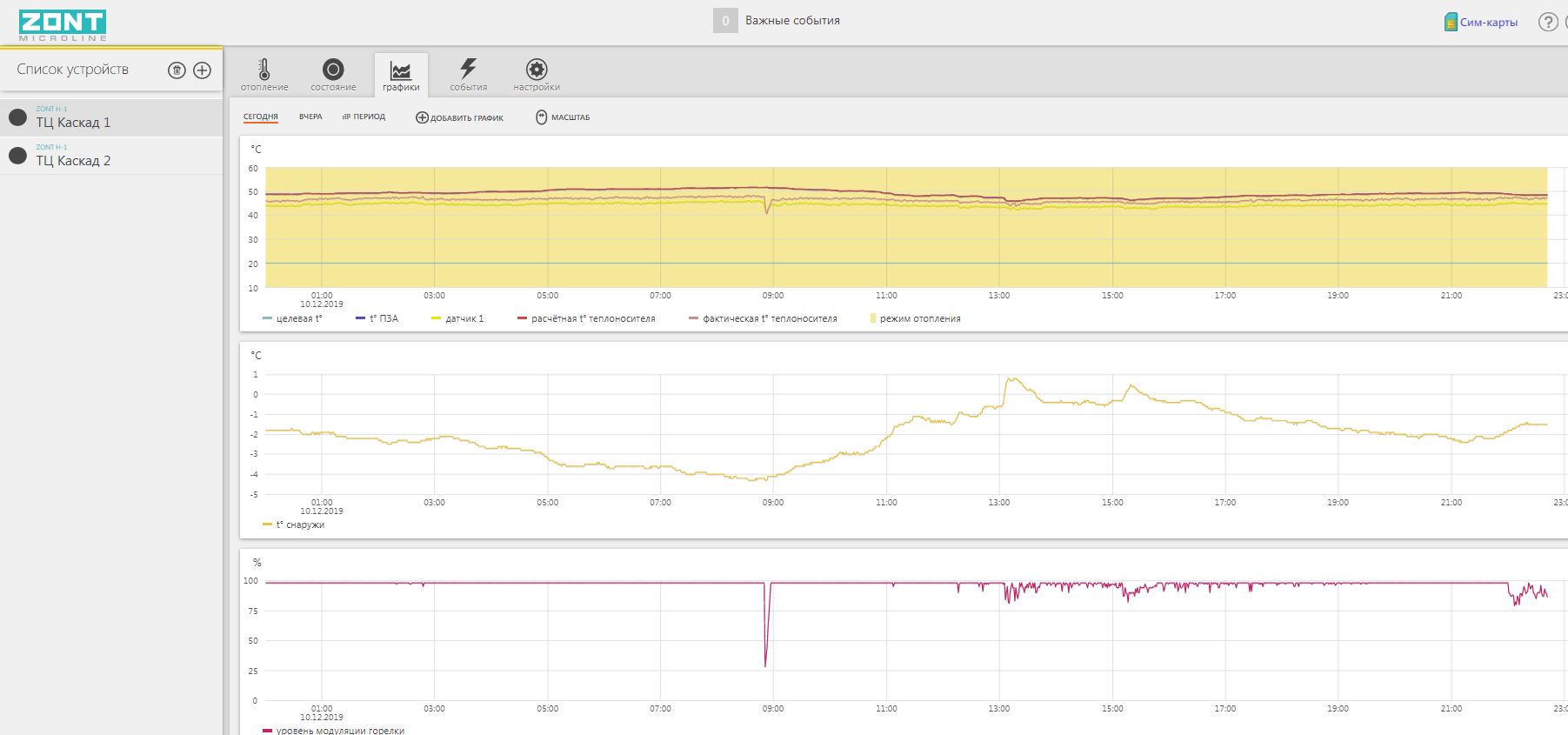Open the отопление (heating) tab
The width and height of the screenshot is (1568, 735).
(264, 75)
